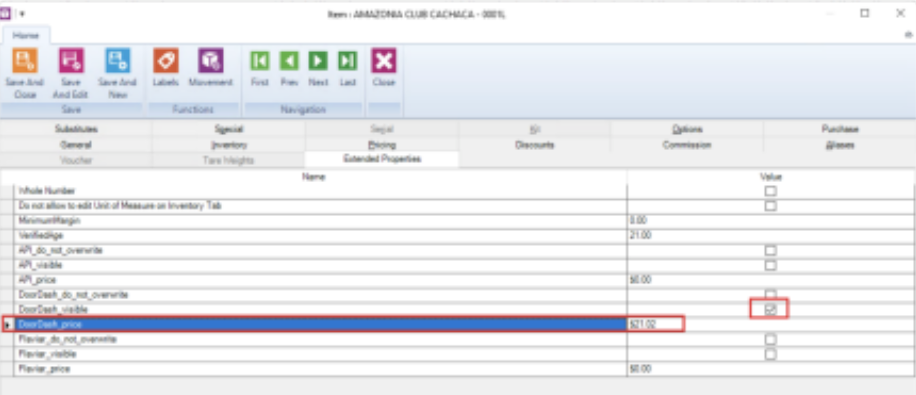Switch to the Kit tab
Screen dimensions: 916x395
coord(535,129)
